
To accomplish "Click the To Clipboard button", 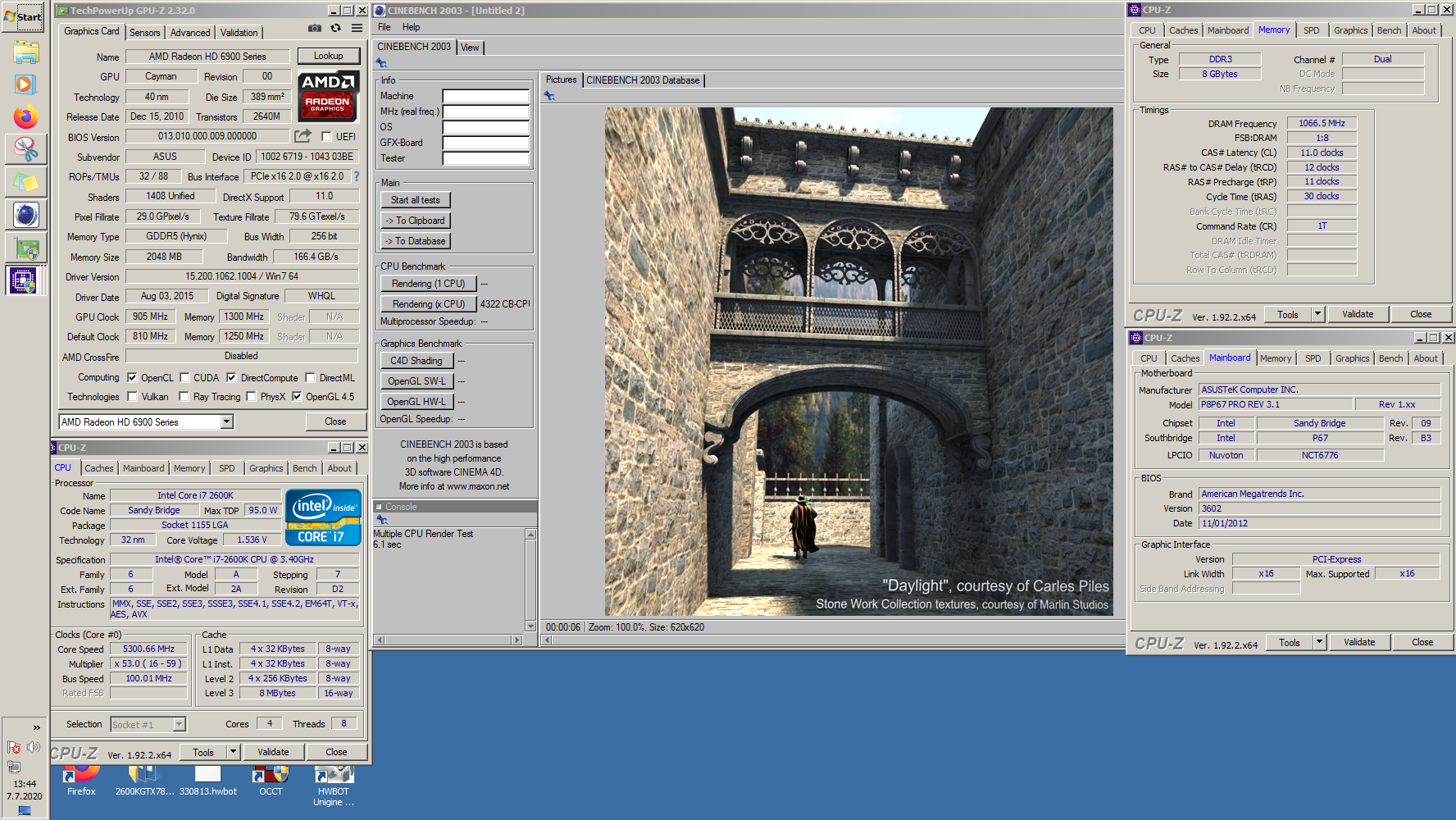I will [x=415, y=221].
